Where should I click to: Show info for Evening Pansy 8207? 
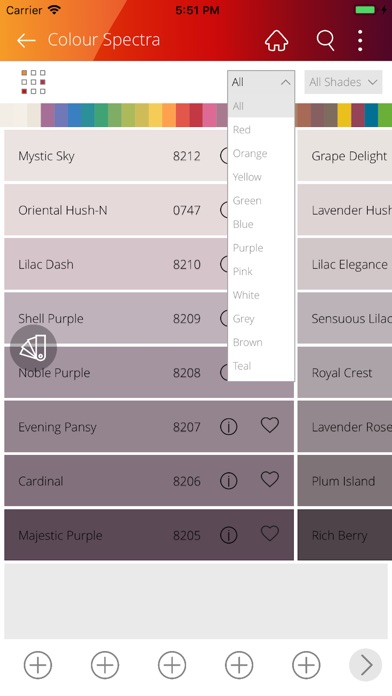tap(228, 427)
